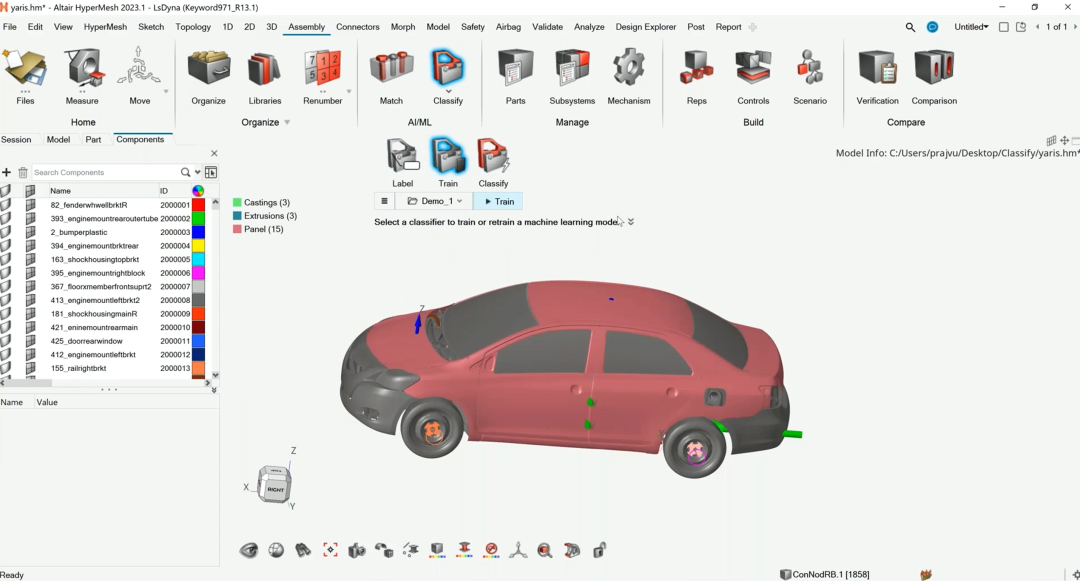The height and width of the screenshot is (581, 1080).
Task: Click the yellow color swatch of 394_enginemountbrktrear
Action: pyautogui.click(x=198, y=246)
